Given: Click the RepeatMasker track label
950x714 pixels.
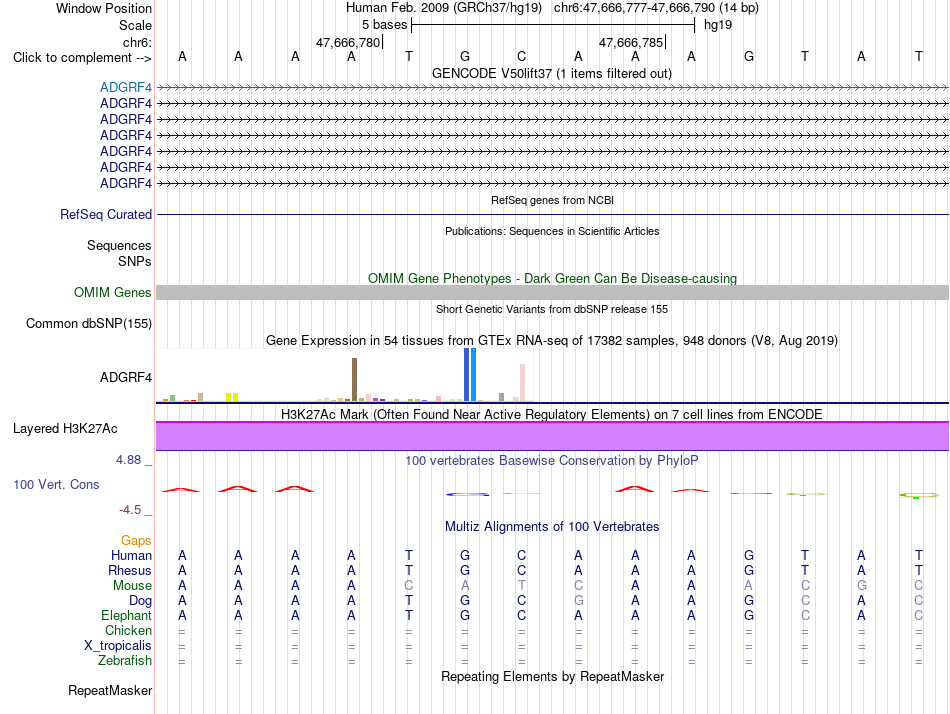Looking at the screenshot, I should (x=110, y=690).
